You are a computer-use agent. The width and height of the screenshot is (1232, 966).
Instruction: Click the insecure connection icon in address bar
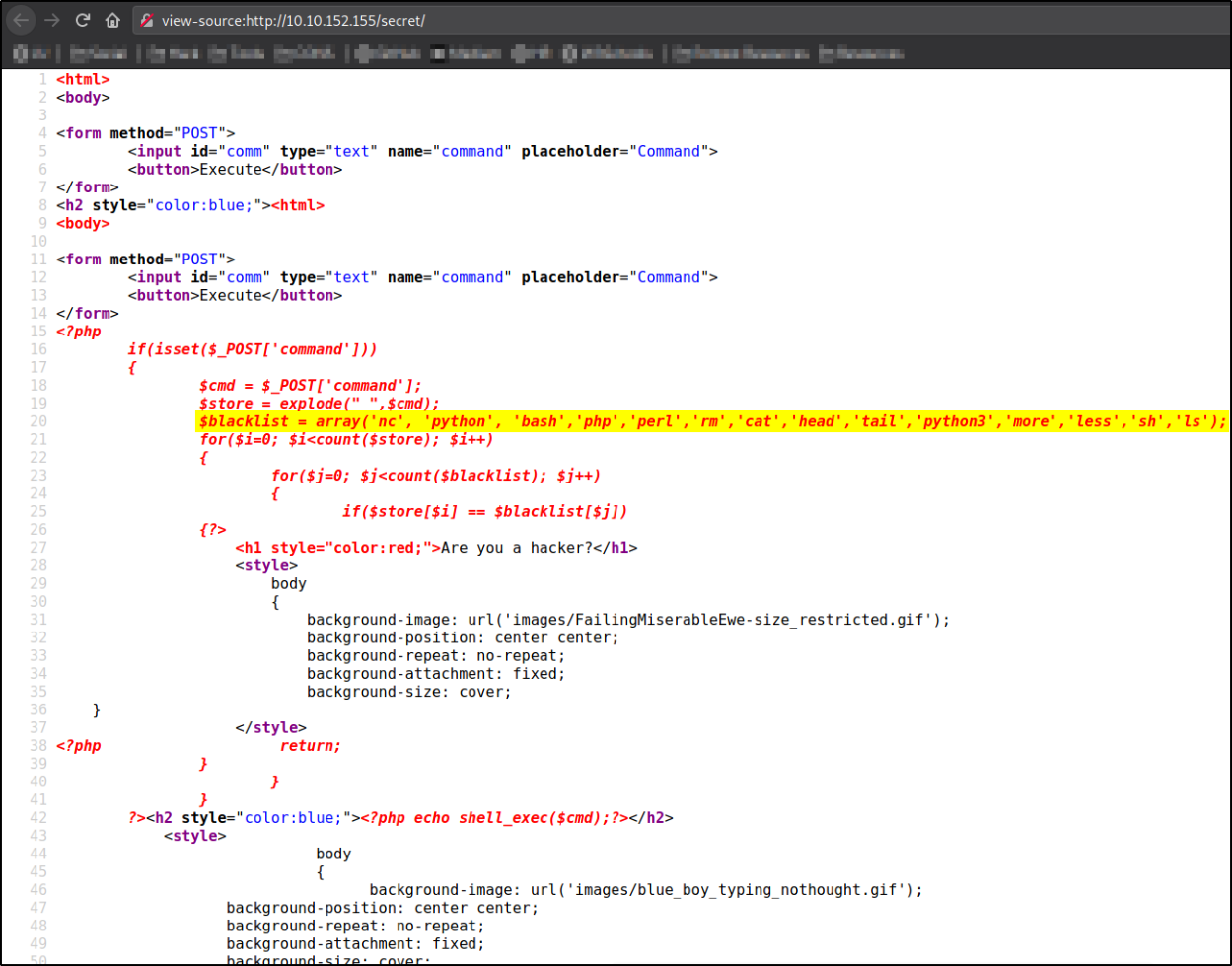[x=147, y=20]
